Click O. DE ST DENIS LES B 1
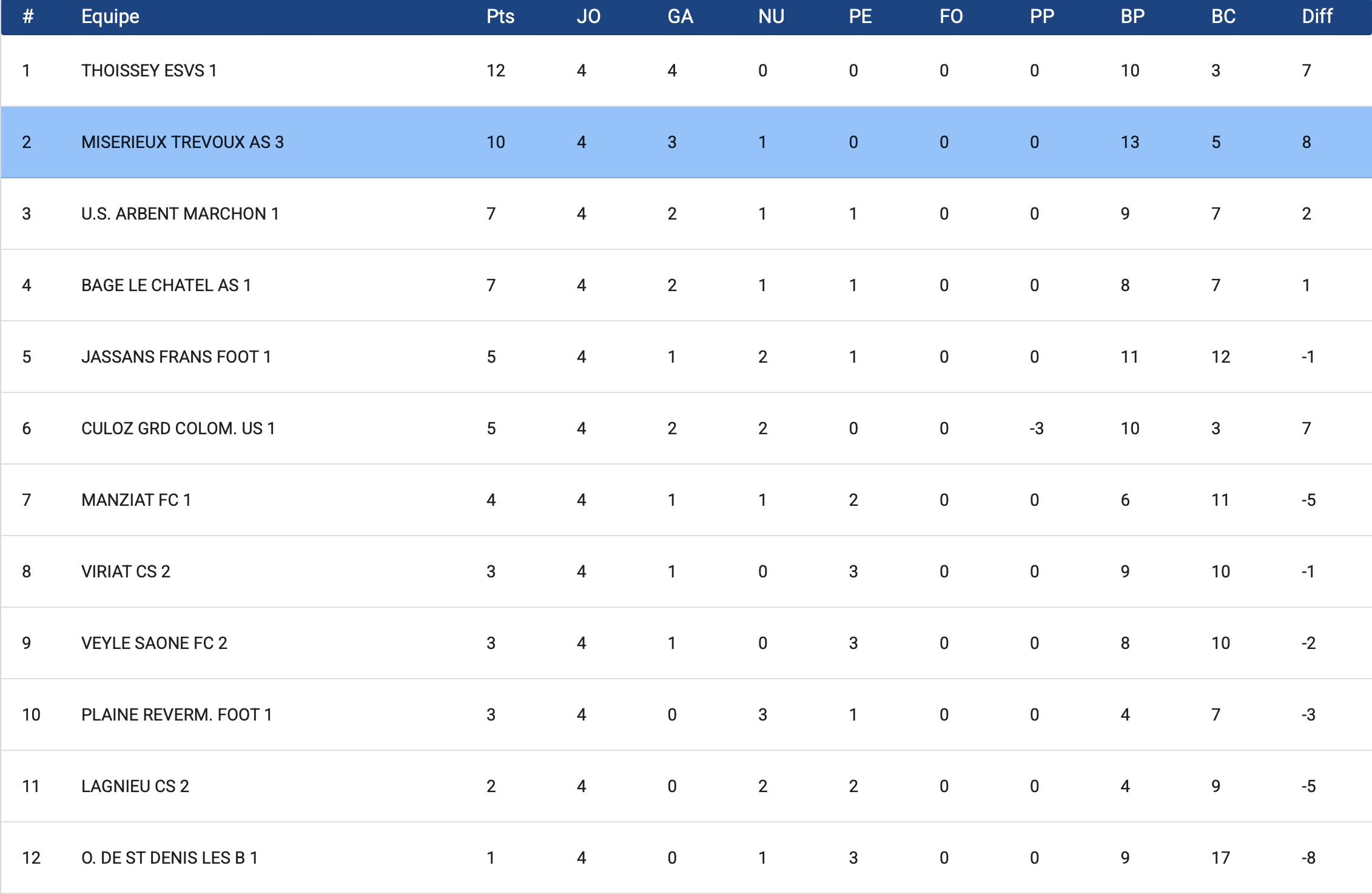The width and height of the screenshot is (1372, 894). point(169,858)
